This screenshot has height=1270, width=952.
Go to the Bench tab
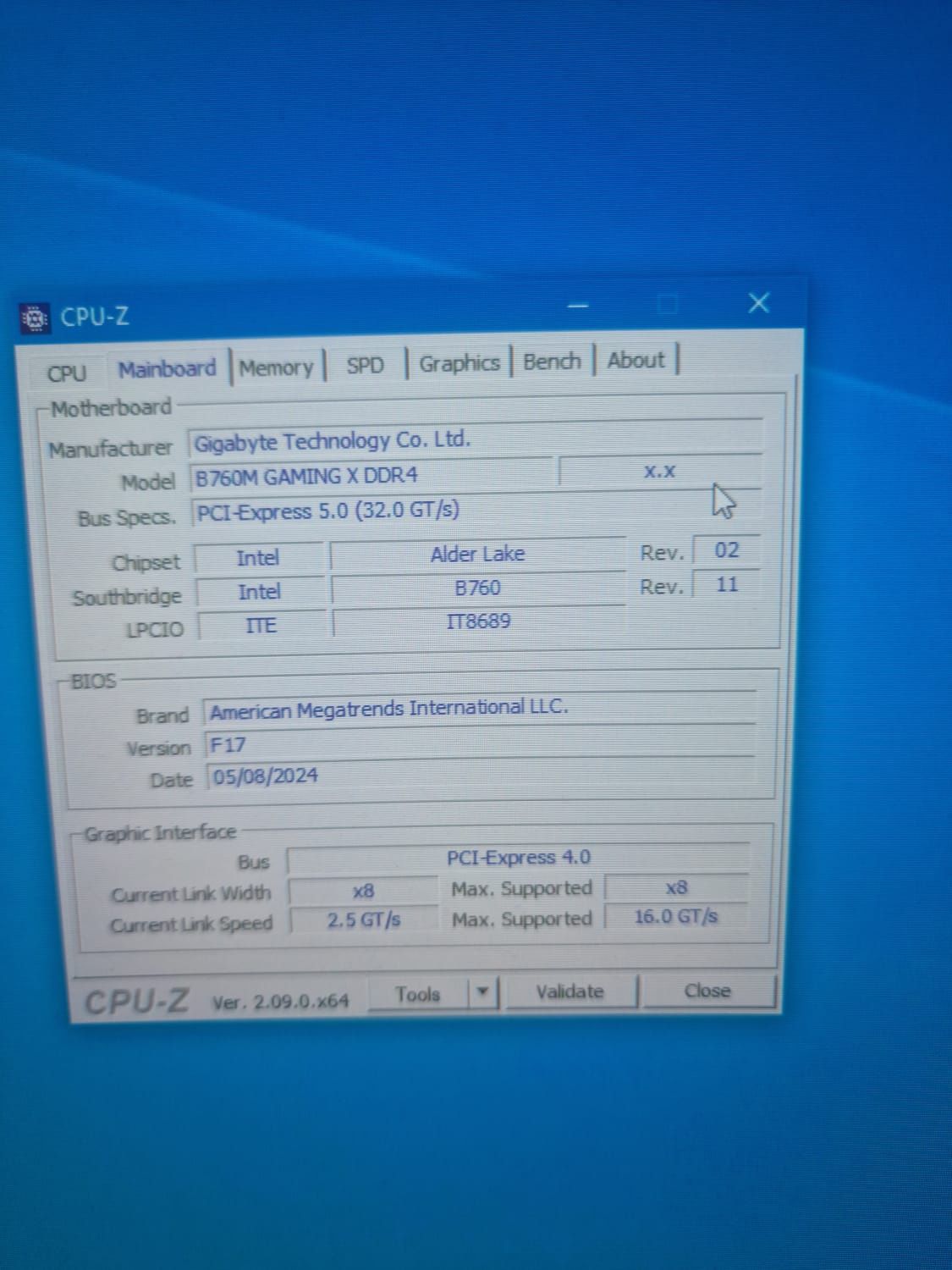tap(552, 362)
